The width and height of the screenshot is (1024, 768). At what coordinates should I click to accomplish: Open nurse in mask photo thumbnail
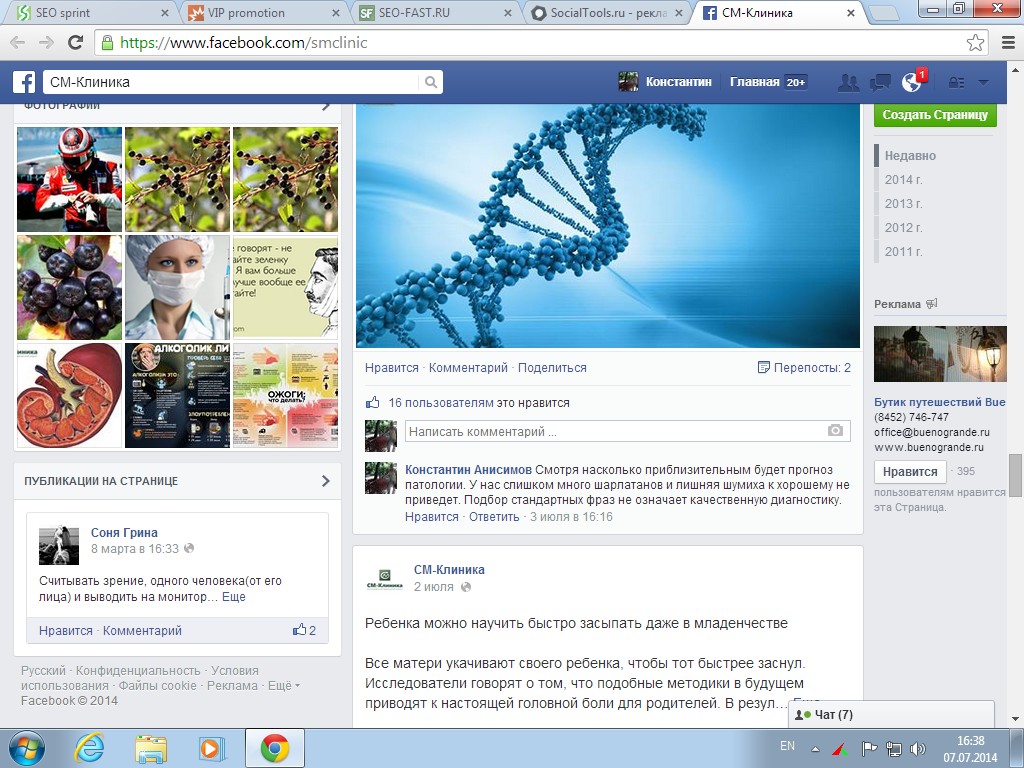click(177, 287)
